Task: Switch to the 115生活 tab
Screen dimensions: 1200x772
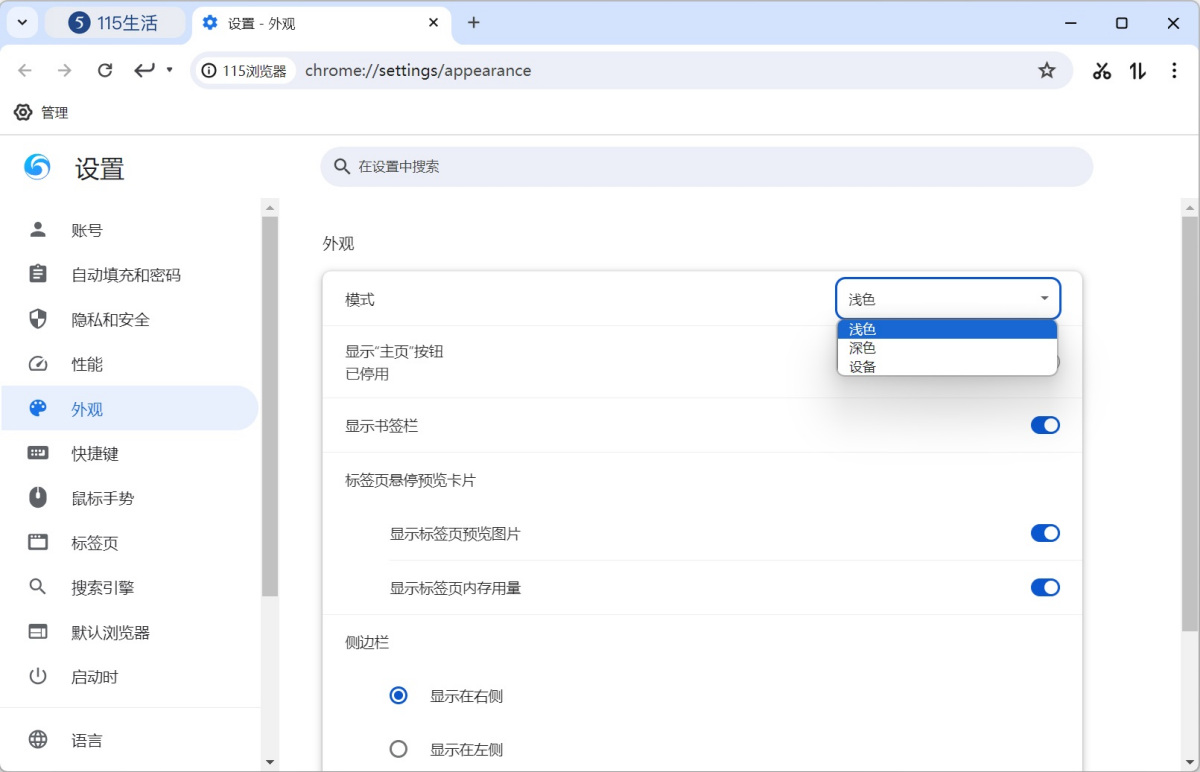Action: (x=115, y=23)
